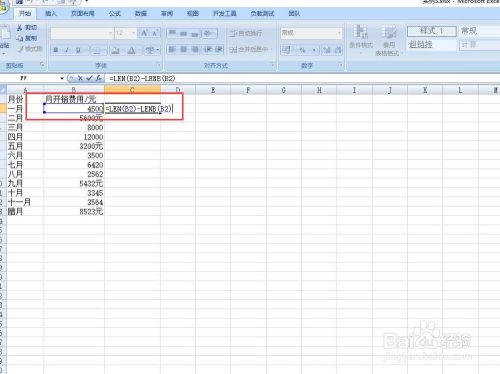
Task: Select the 计算 cell style
Action: (479, 44)
